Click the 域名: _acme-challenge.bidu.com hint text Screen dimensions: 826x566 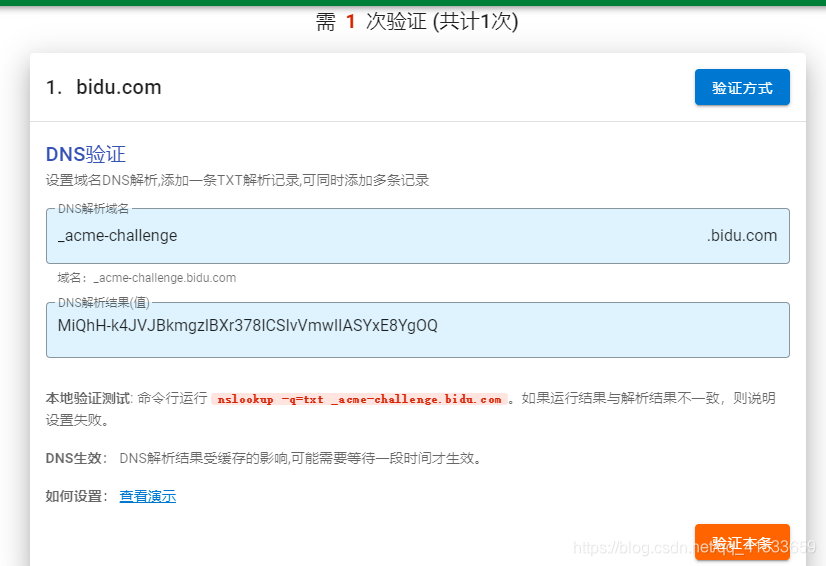point(147,278)
